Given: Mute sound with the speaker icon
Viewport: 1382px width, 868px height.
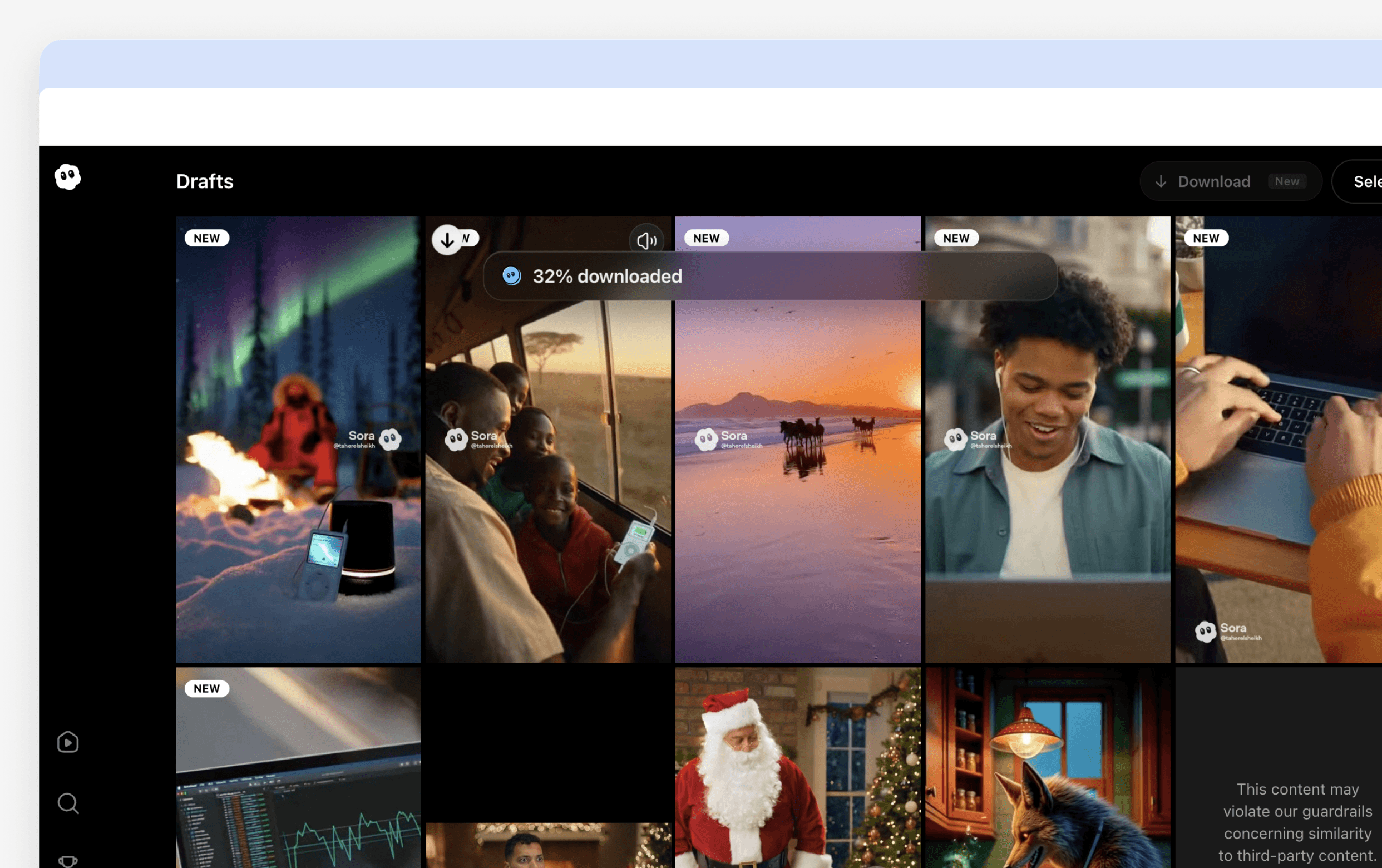Looking at the screenshot, I should pos(646,240).
